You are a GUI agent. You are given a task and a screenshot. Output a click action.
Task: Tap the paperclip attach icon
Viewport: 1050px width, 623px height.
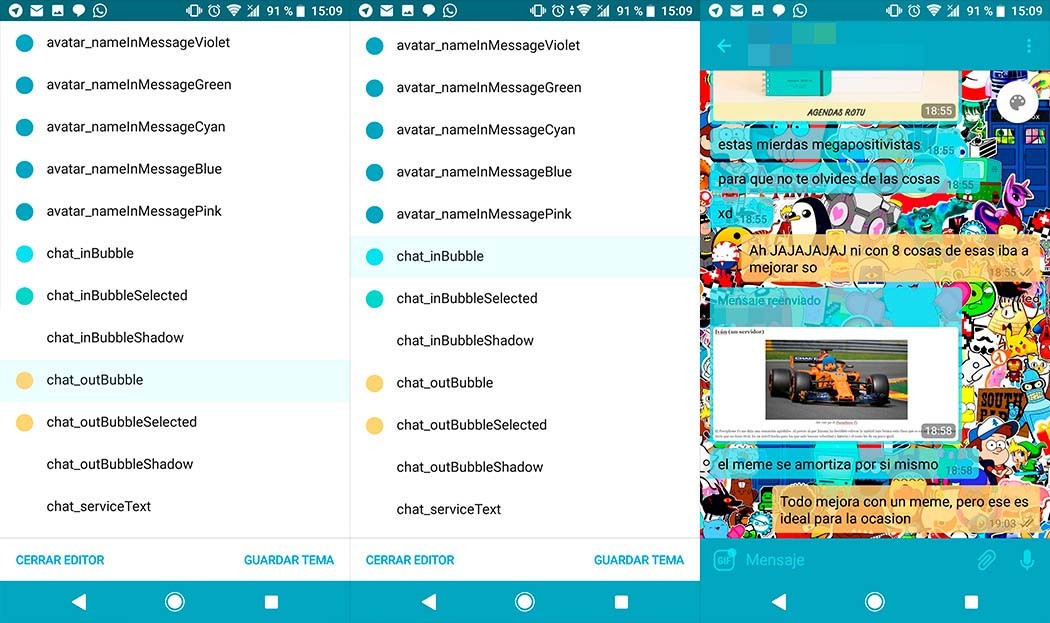click(986, 559)
